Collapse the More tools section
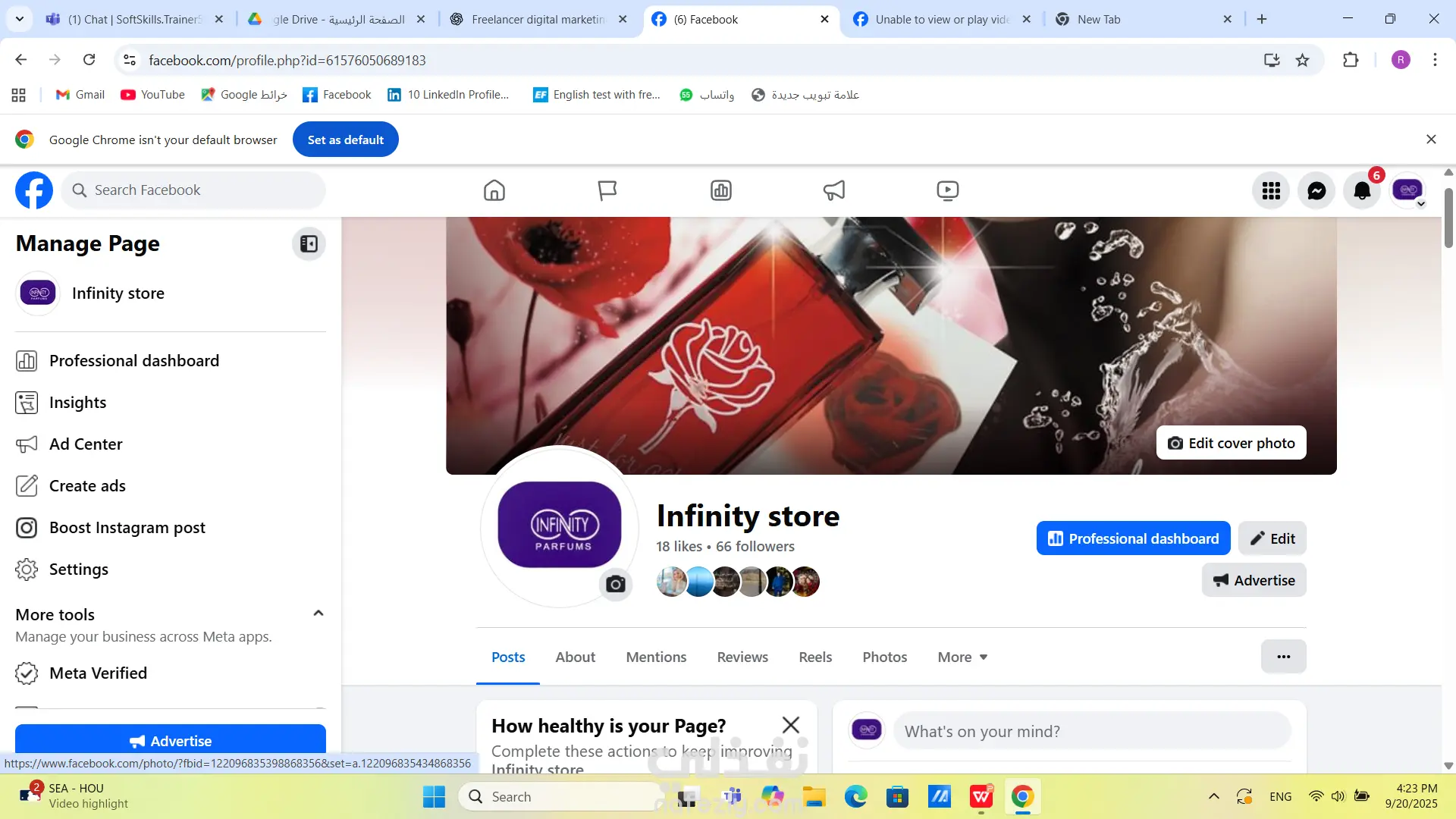Viewport: 1456px width, 819px height. pos(318,613)
